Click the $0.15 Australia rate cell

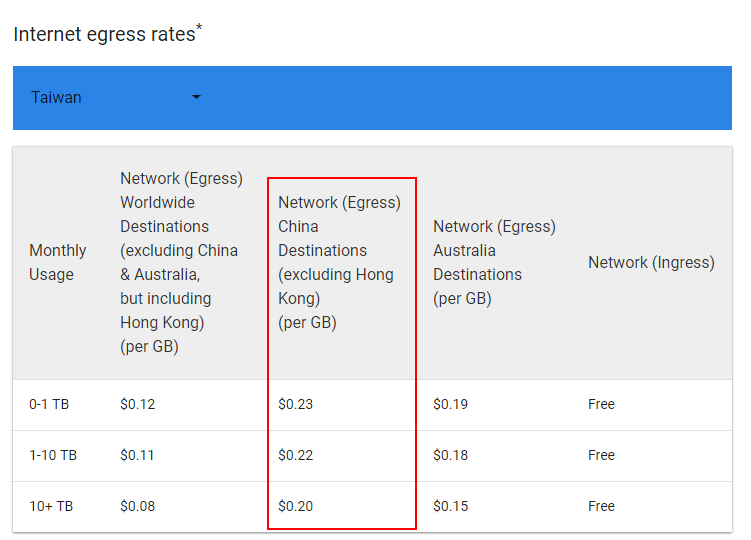pyautogui.click(x=450, y=506)
